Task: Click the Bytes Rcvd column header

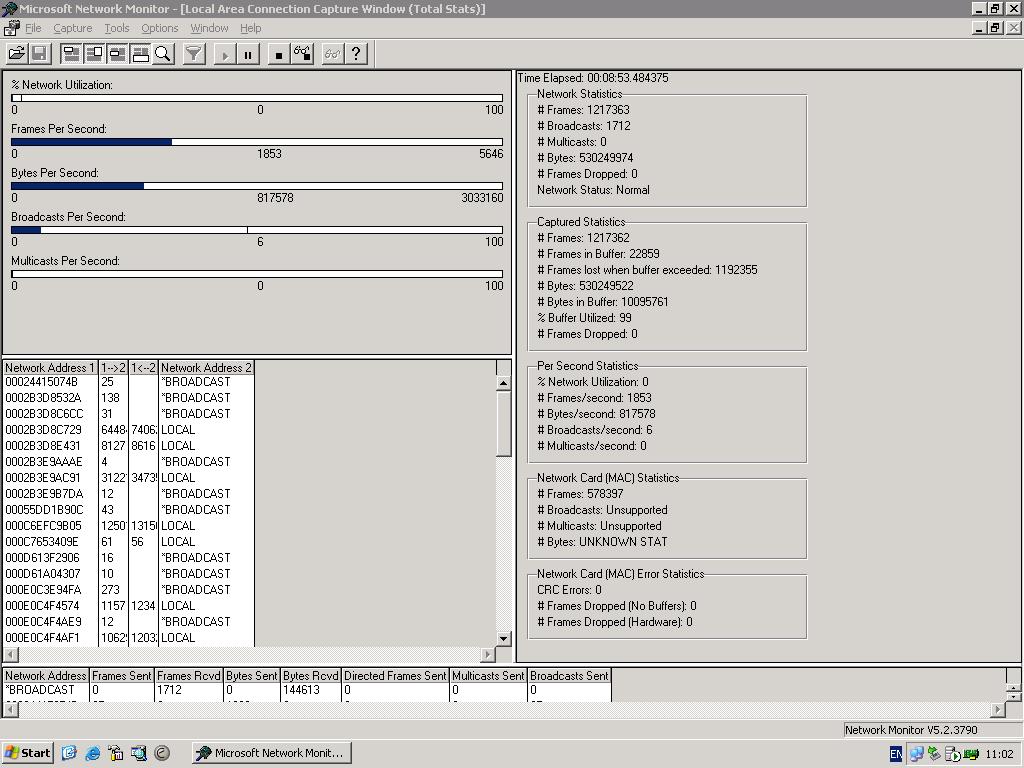Action: click(310, 676)
